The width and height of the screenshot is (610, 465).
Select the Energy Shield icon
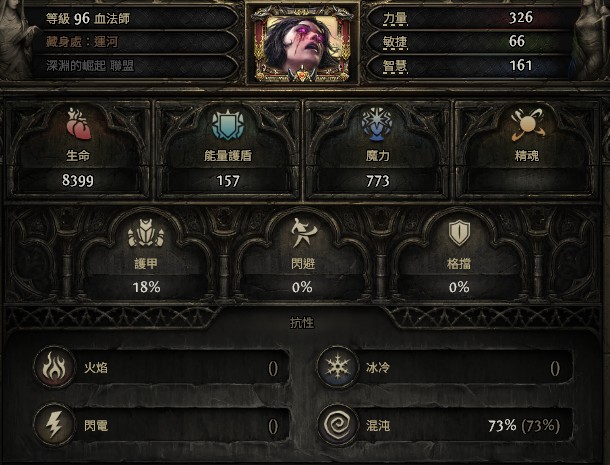228,124
